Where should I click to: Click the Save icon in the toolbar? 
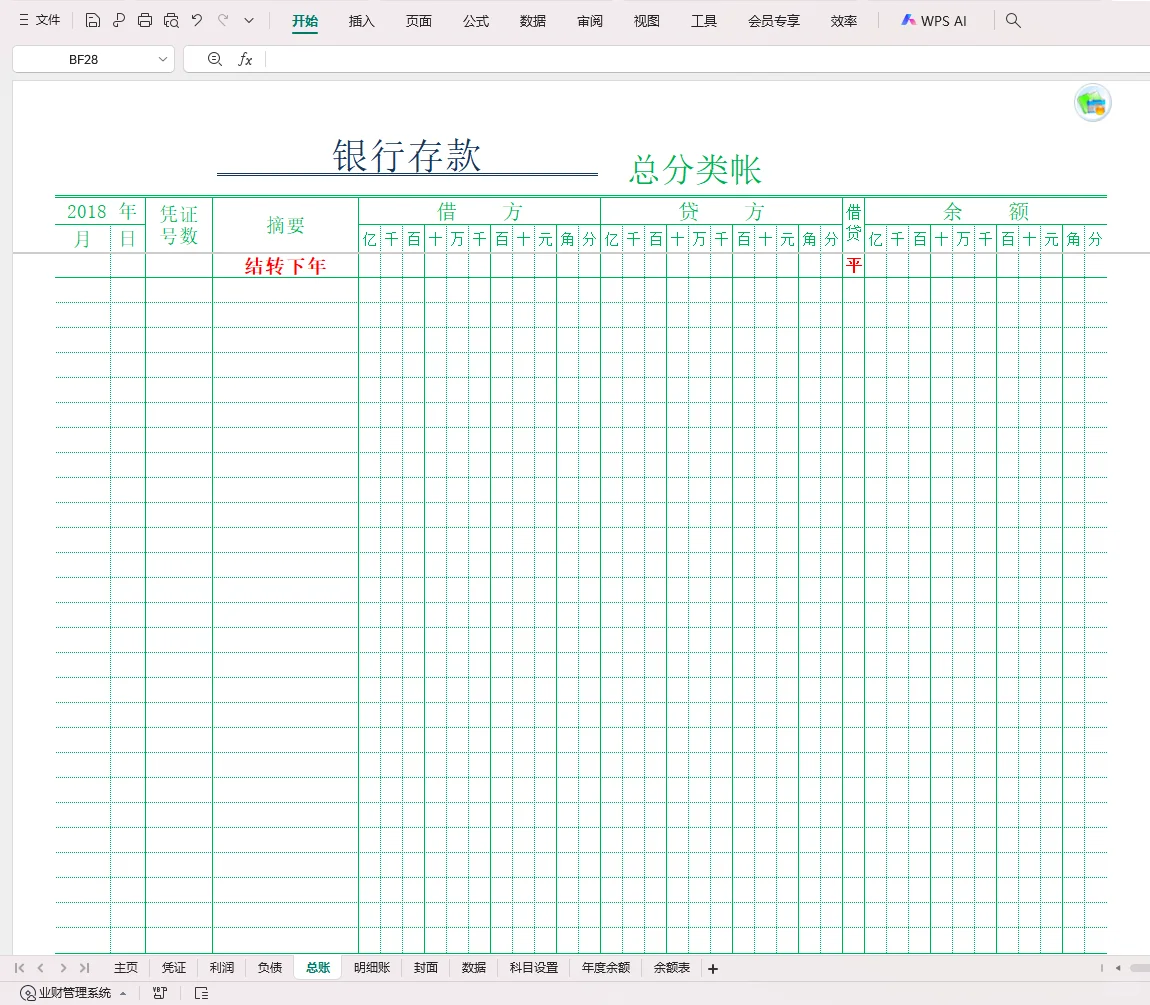pos(93,19)
